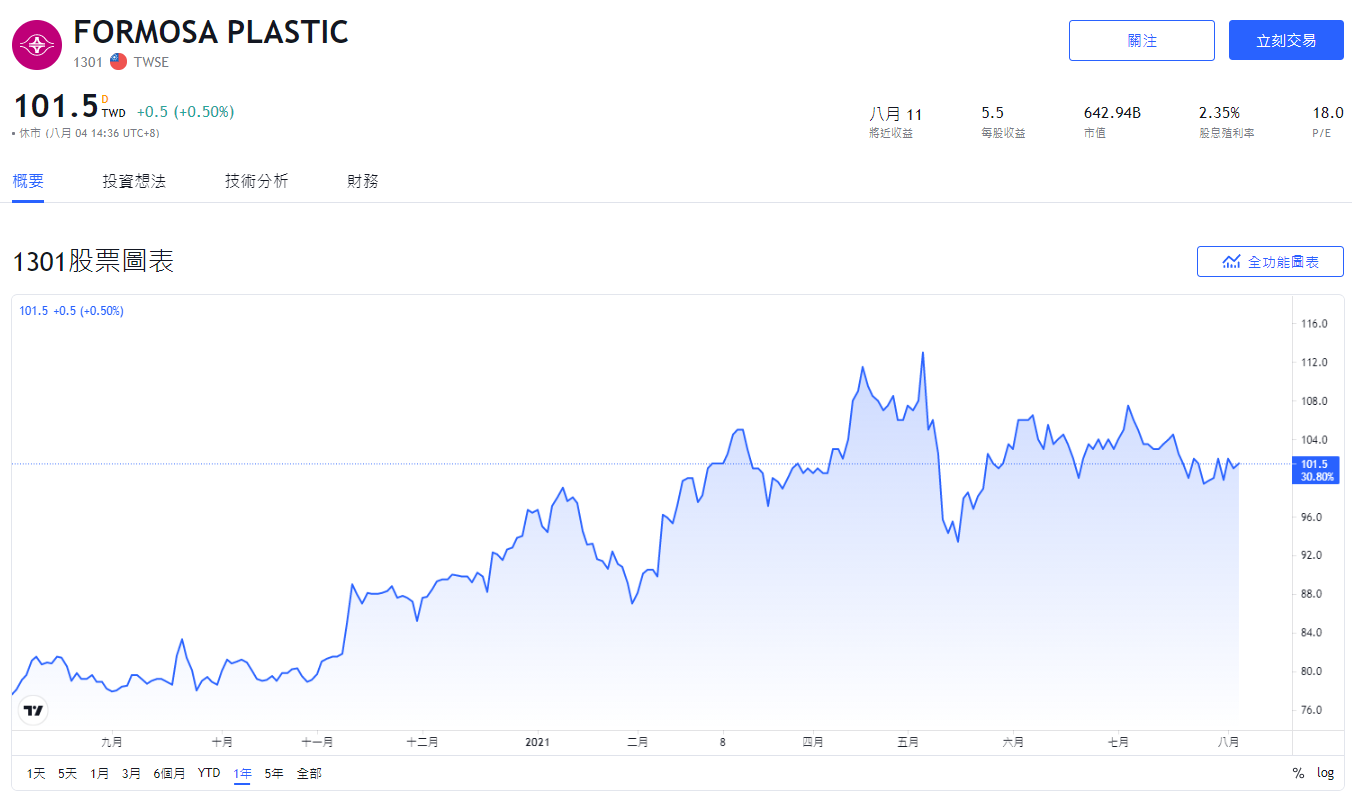Click the 101.5 +0.5 legend inside chart

coord(71,311)
